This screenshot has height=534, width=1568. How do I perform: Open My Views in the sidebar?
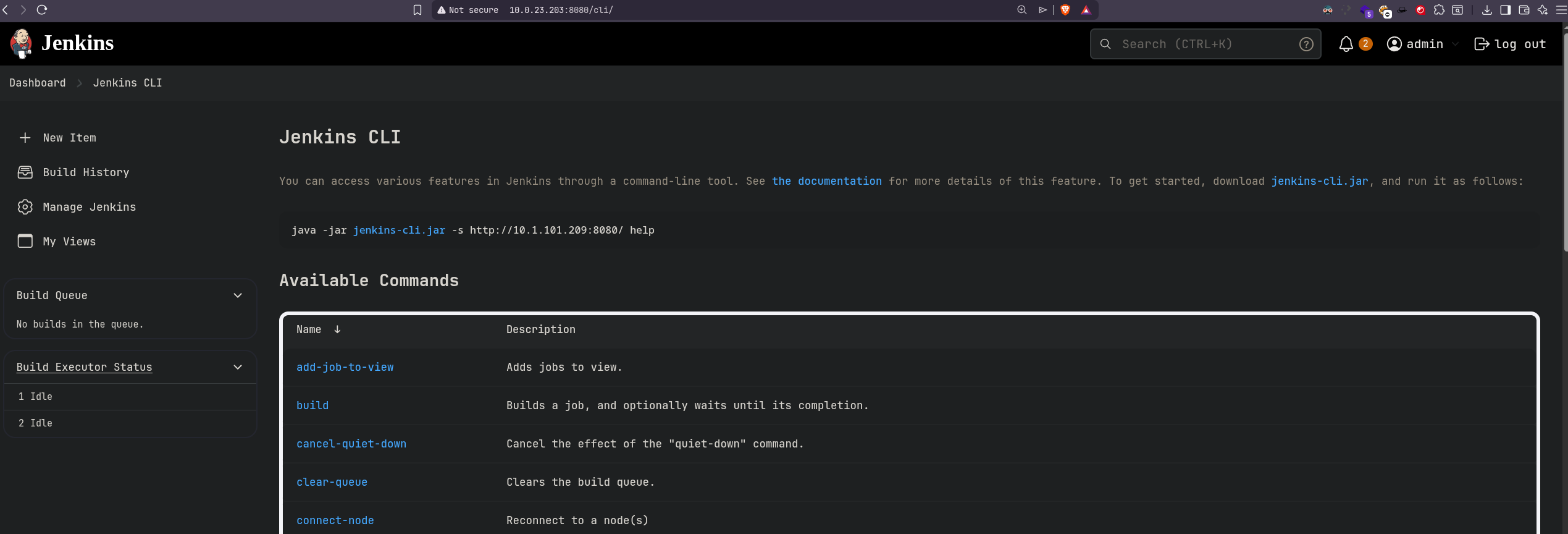tap(69, 242)
